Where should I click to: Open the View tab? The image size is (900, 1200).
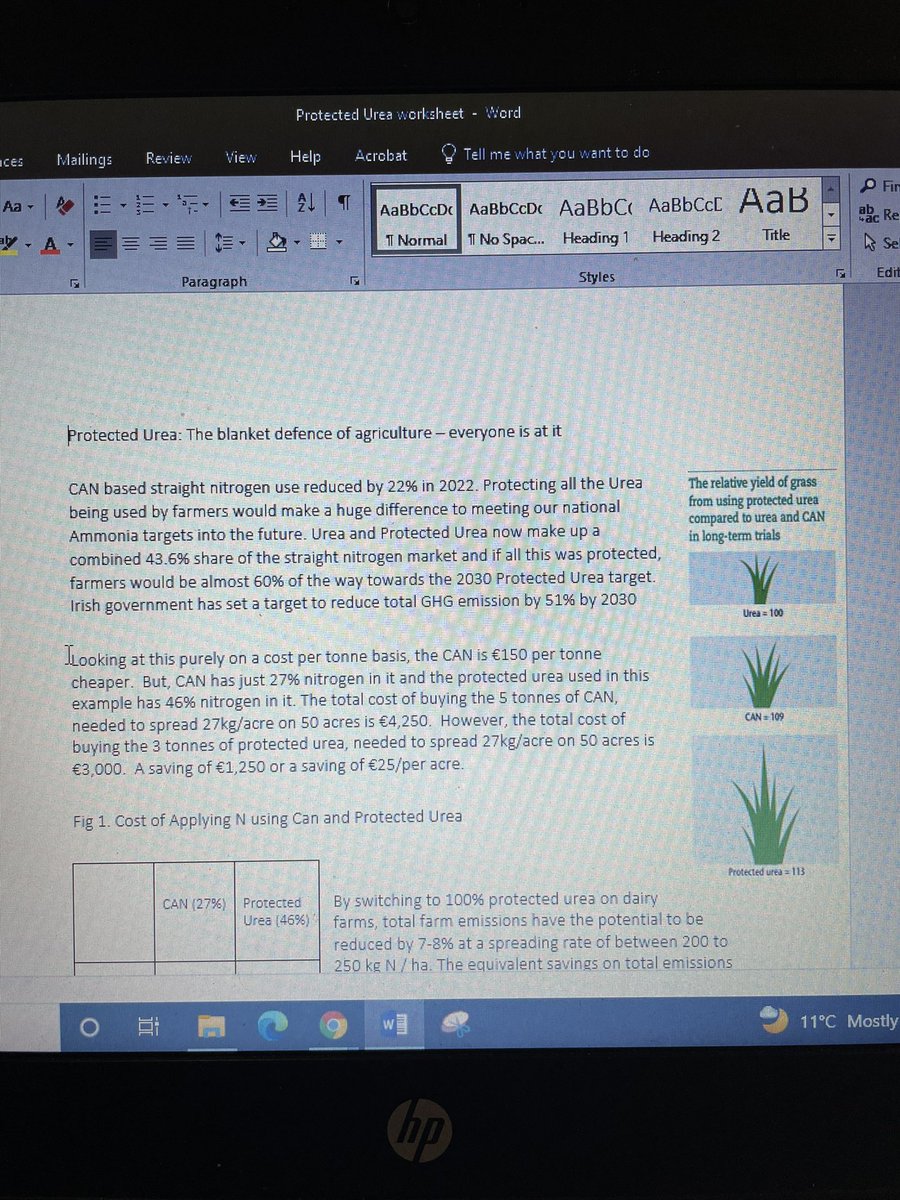point(240,157)
